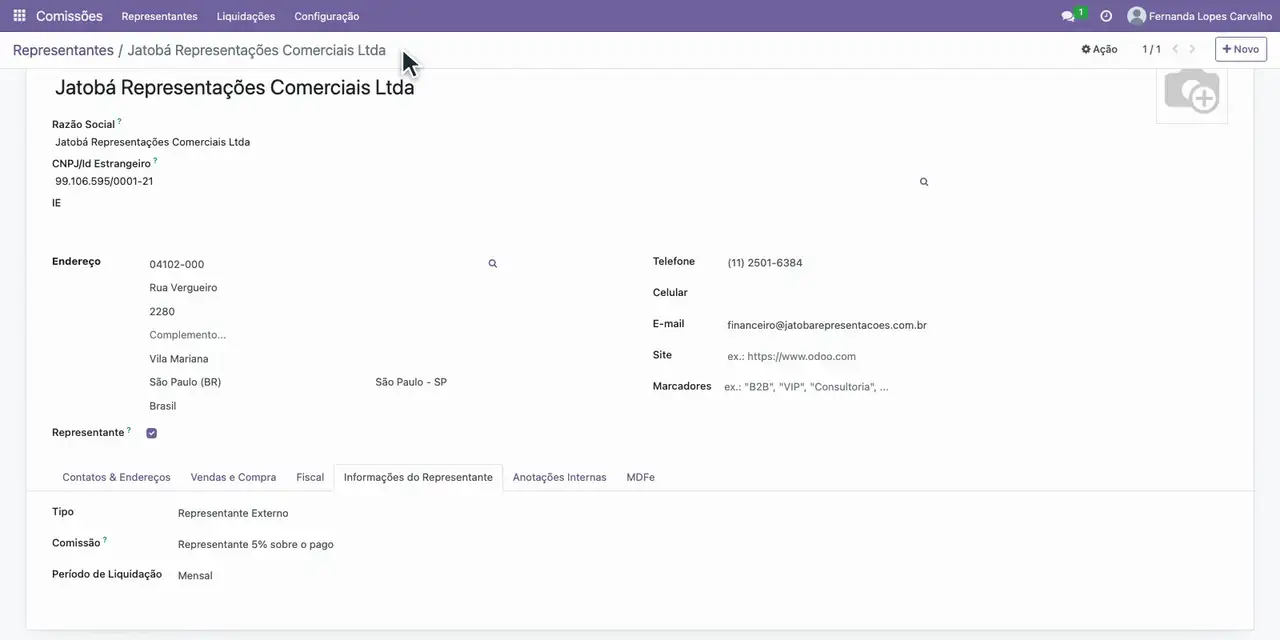Open the Ação dropdown
The width and height of the screenshot is (1280, 640).
point(1099,49)
